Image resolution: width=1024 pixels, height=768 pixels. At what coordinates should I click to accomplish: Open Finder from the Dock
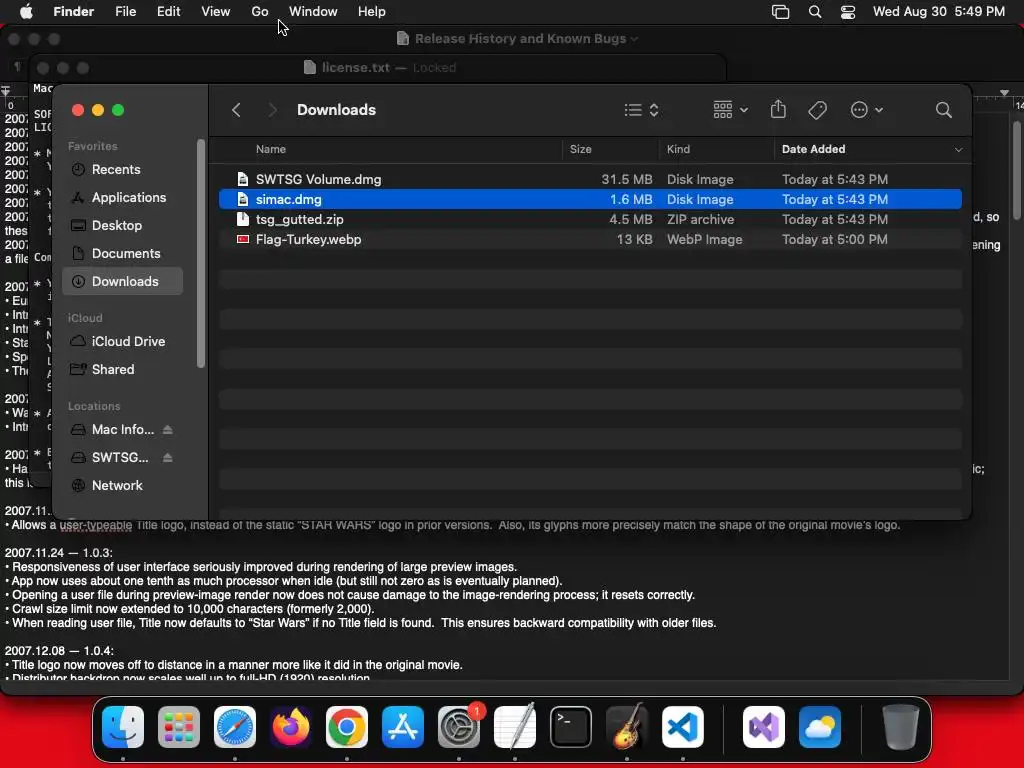pos(123,727)
